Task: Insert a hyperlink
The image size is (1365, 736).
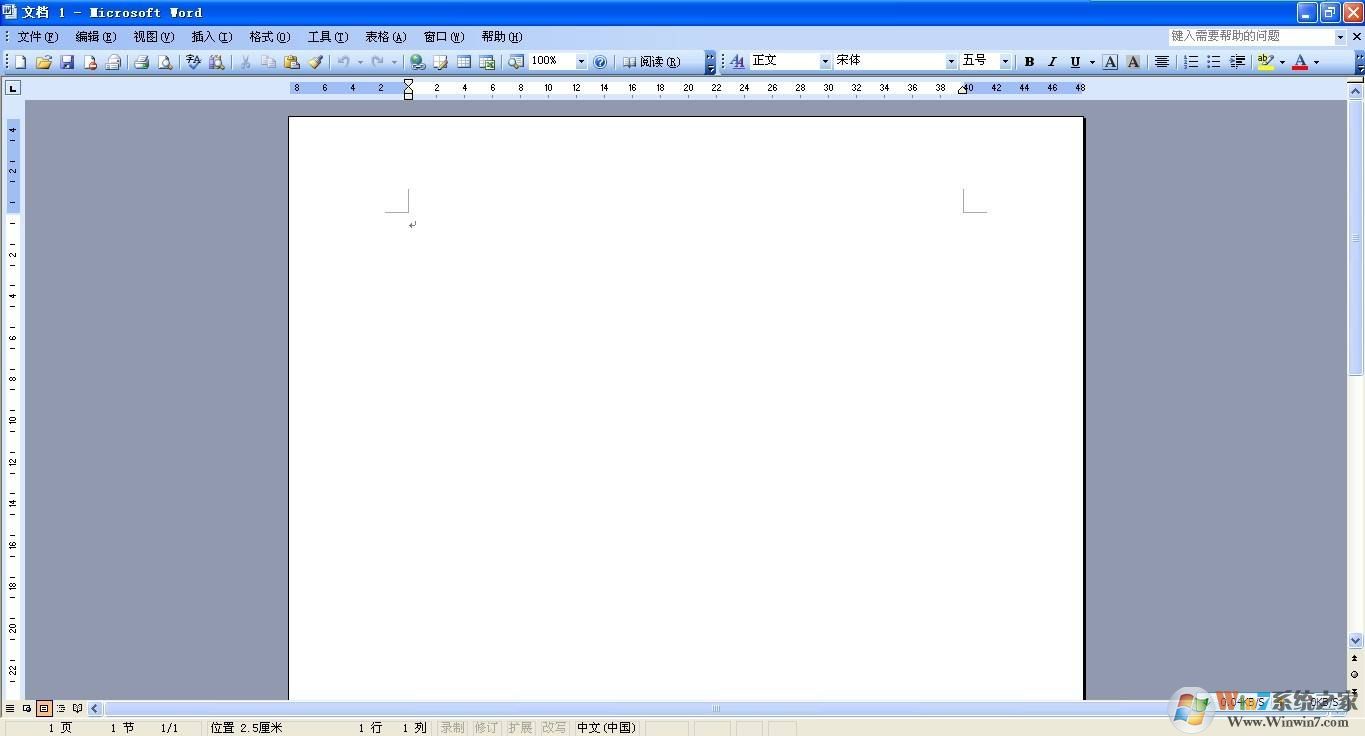Action: pos(416,61)
